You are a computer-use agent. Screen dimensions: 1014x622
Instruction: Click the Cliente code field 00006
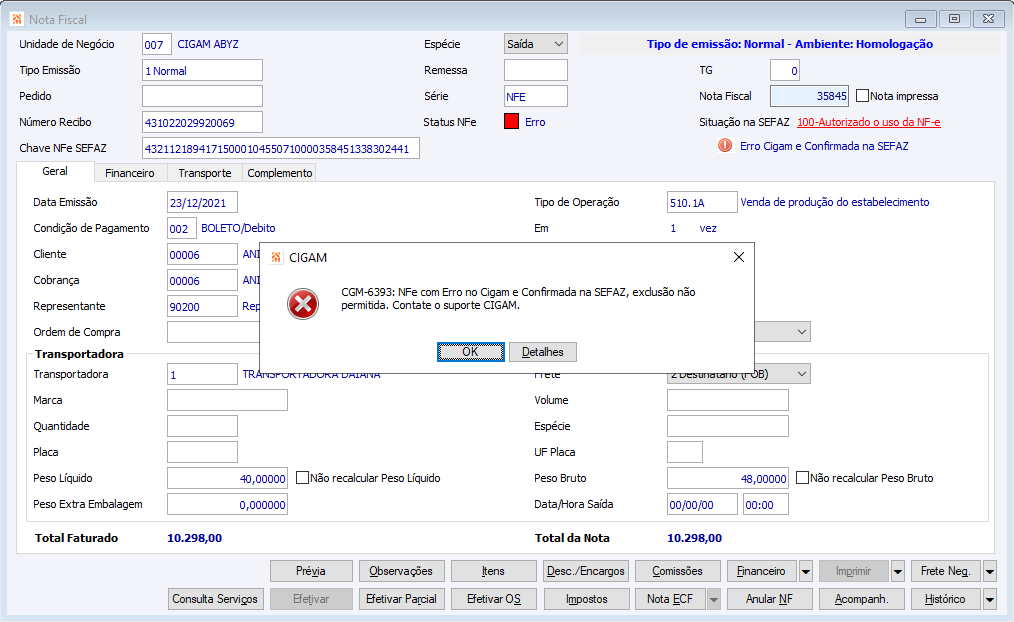pyautogui.click(x=202, y=254)
